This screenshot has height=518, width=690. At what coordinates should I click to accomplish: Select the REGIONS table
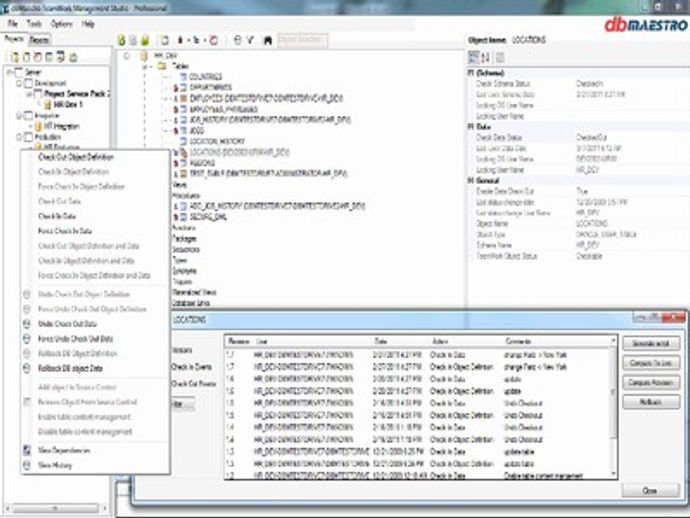point(202,163)
